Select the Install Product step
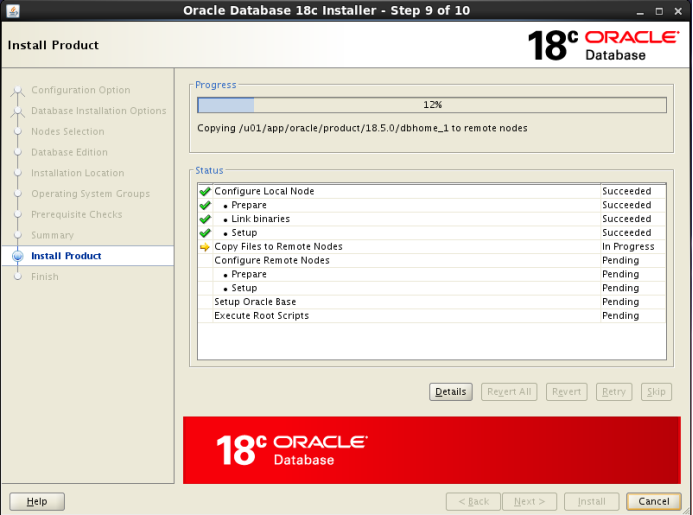 click(66, 256)
